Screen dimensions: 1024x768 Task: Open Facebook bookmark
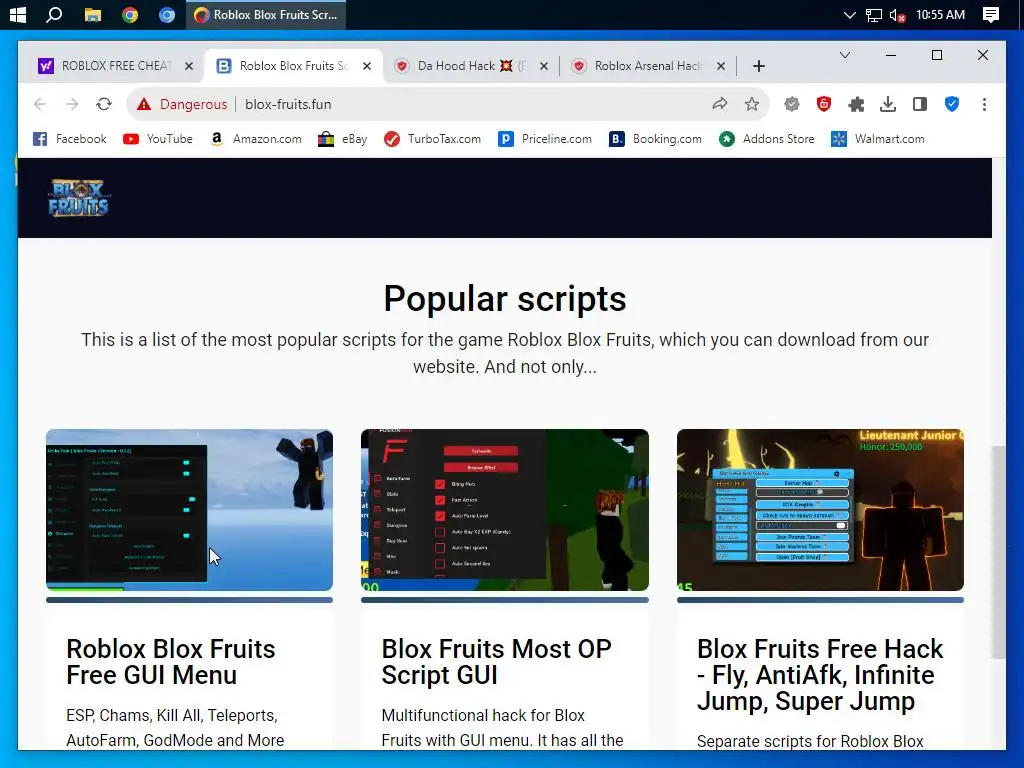point(70,139)
